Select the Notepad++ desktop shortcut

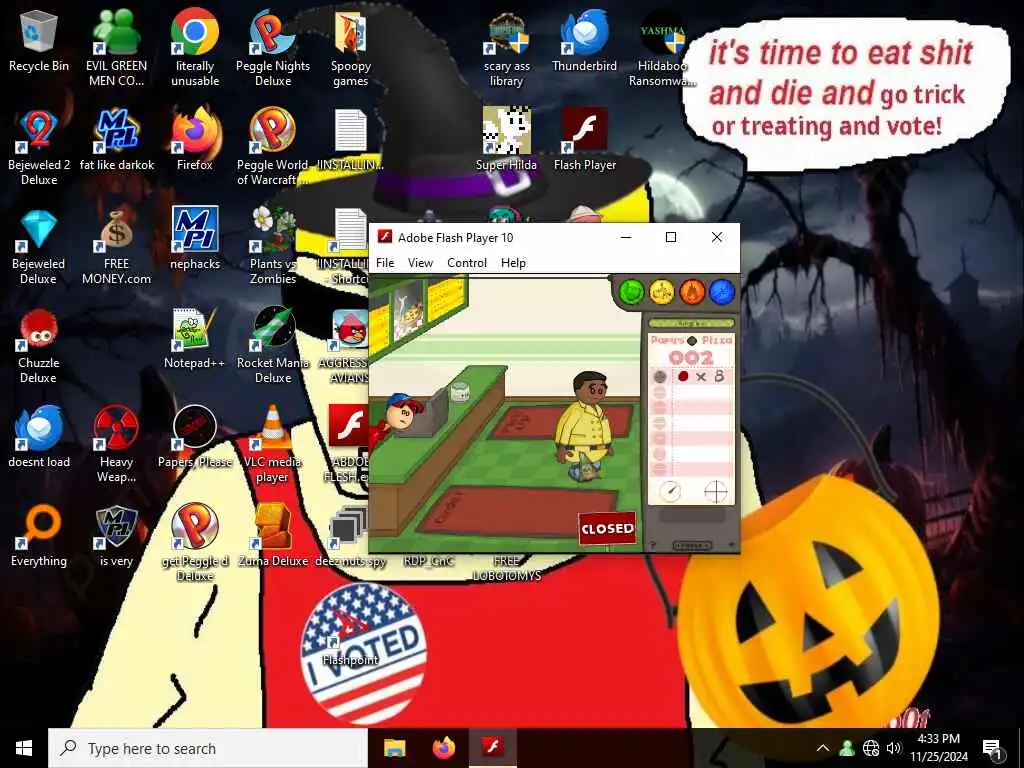tap(195, 338)
